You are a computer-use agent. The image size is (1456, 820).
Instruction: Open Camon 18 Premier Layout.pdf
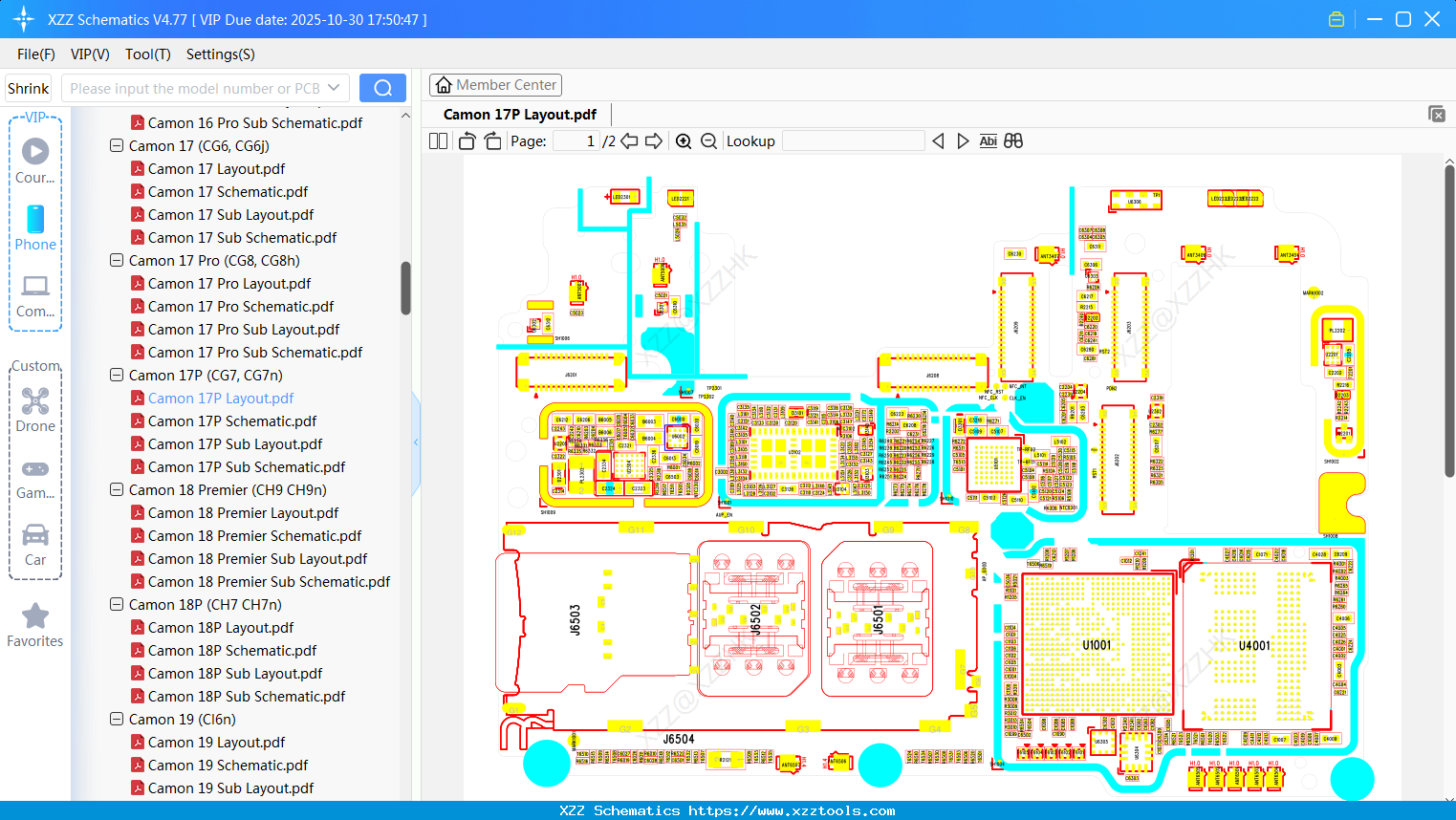pos(243,513)
